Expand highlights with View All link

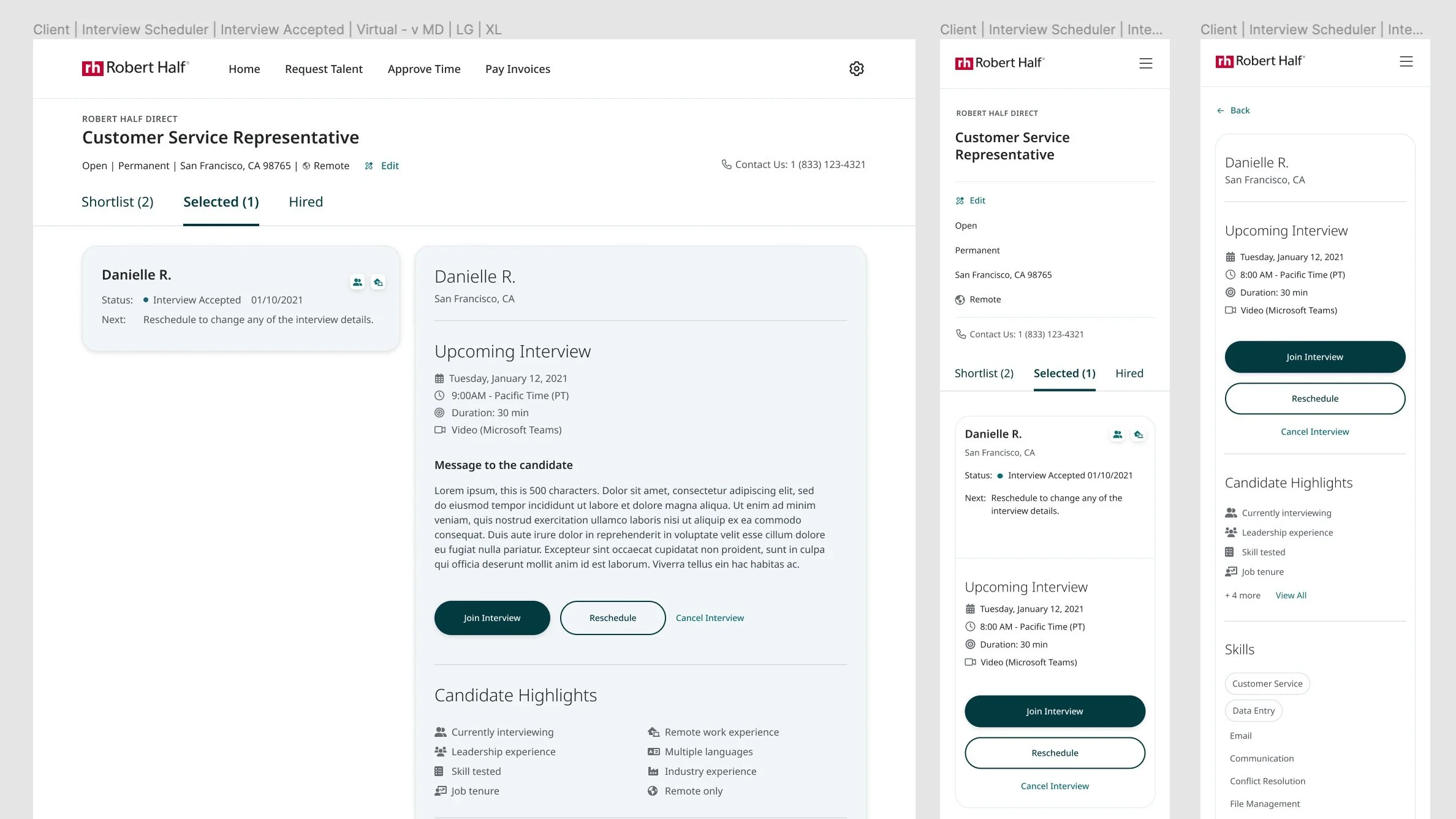coord(1291,595)
